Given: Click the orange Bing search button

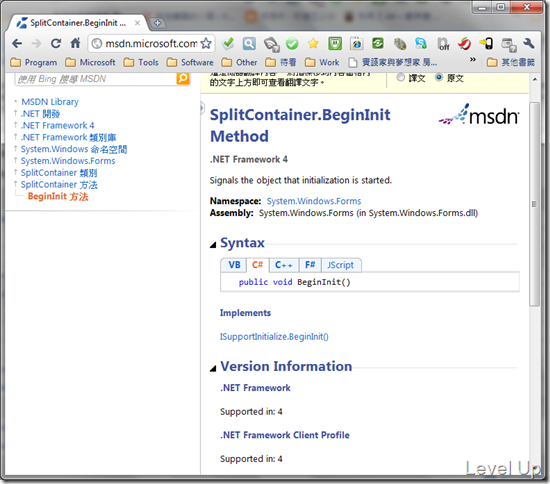Looking at the screenshot, I should [183, 79].
